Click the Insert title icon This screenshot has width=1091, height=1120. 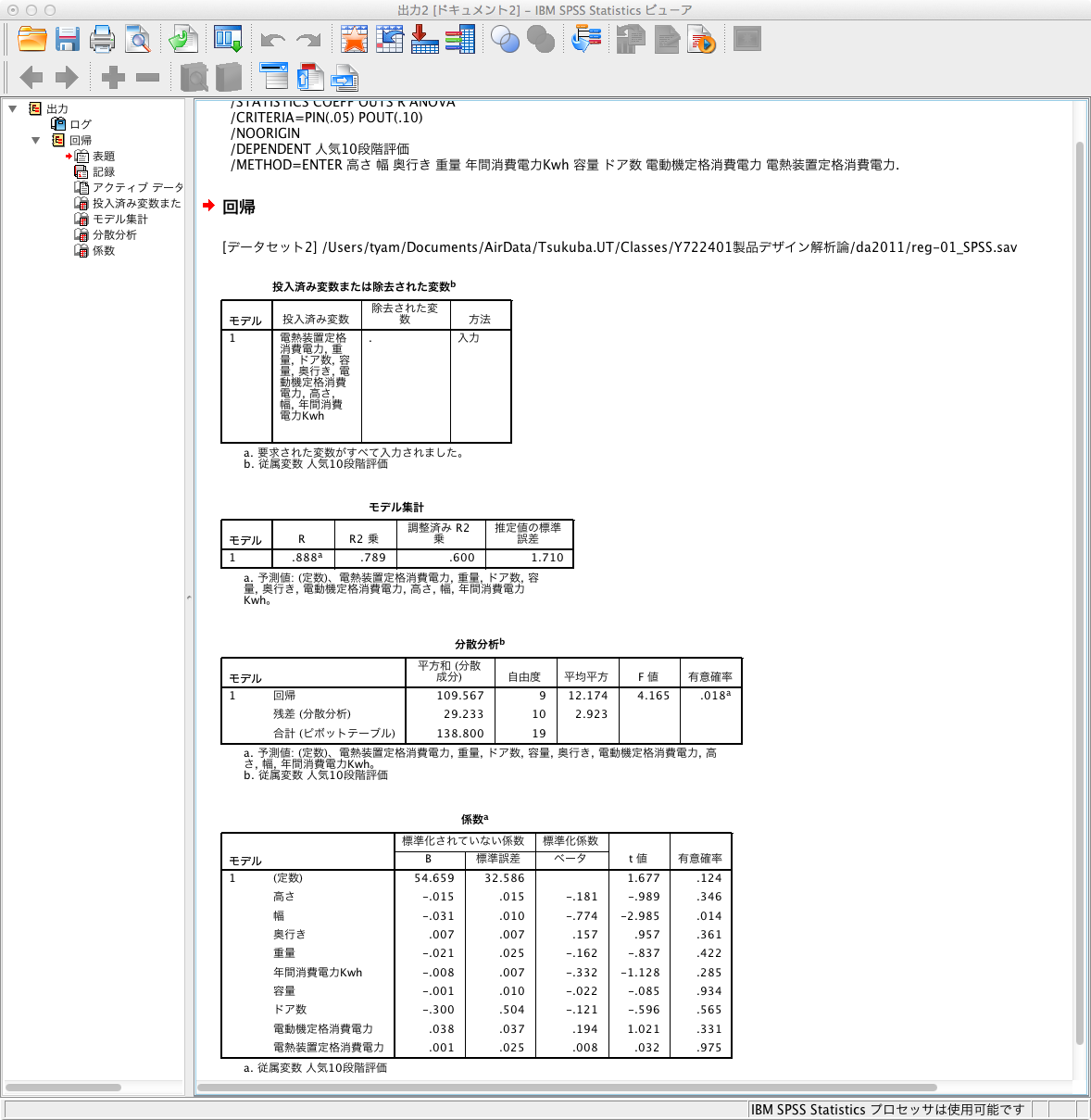(309, 77)
